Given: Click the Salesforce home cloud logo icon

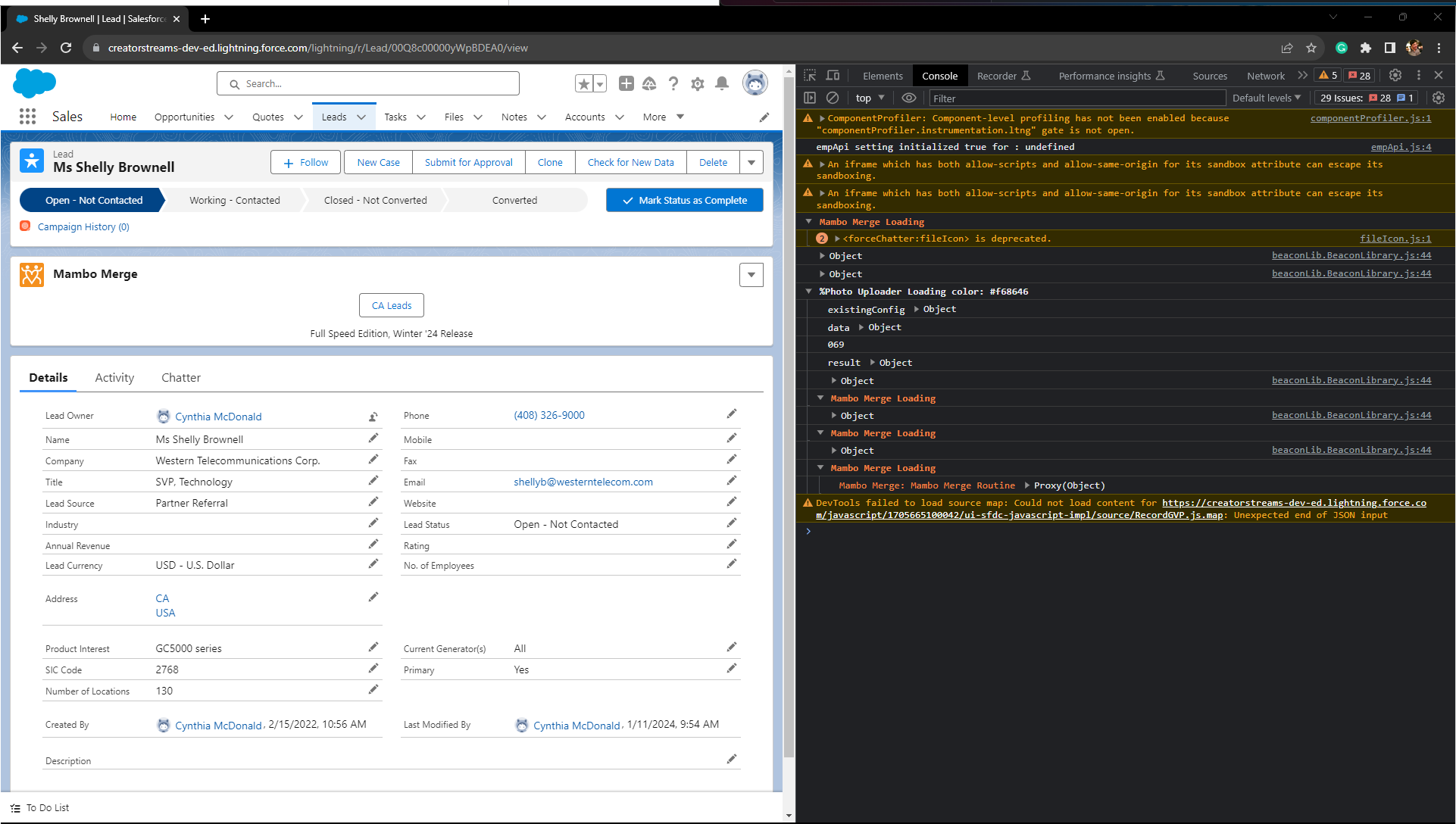Looking at the screenshot, I should coord(34,83).
